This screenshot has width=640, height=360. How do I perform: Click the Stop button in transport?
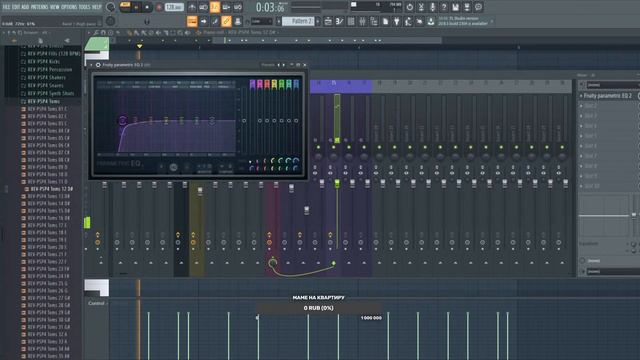(x=147, y=7)
